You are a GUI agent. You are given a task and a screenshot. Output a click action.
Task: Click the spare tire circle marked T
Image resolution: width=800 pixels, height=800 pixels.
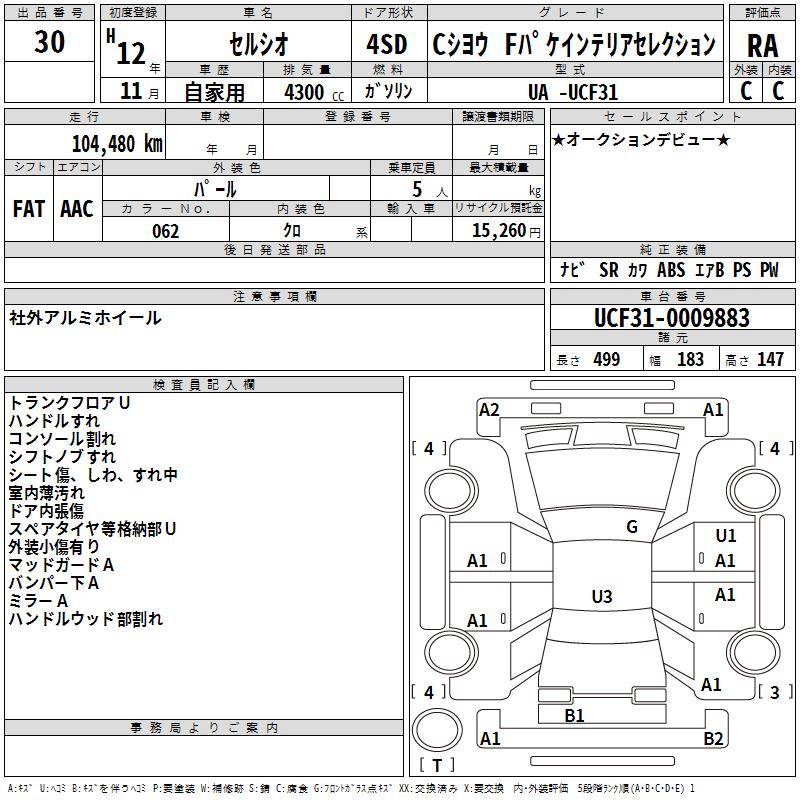tap(437, 730)
